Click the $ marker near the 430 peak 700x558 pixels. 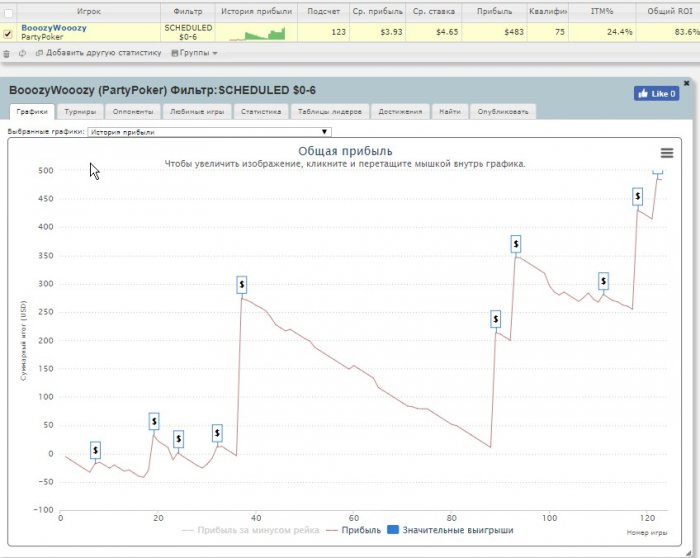637,197
